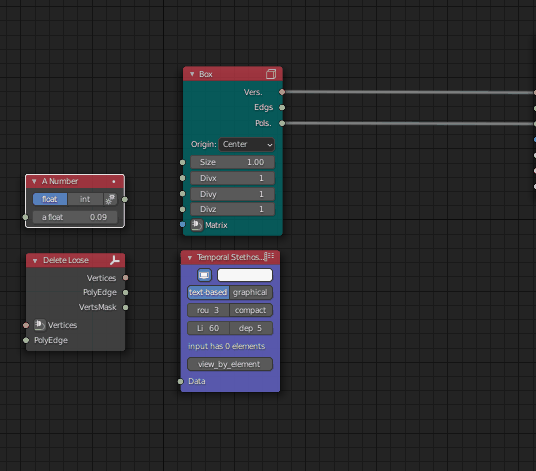The width and height of the screenshot is (536, 471).
Task: Click the Edgs output label
Action: [264, 108]
